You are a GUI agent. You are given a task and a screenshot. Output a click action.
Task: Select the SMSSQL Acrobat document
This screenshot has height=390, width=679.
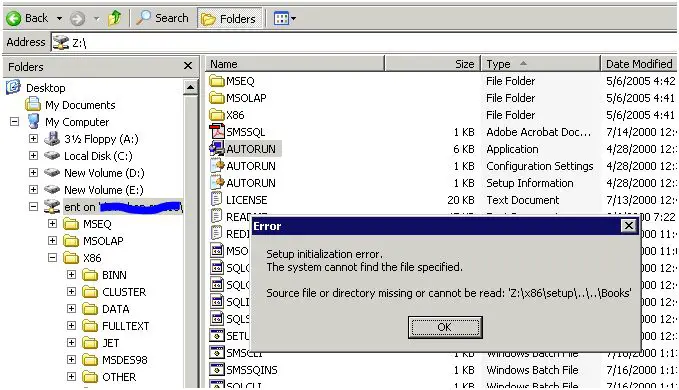click(245, 132)
